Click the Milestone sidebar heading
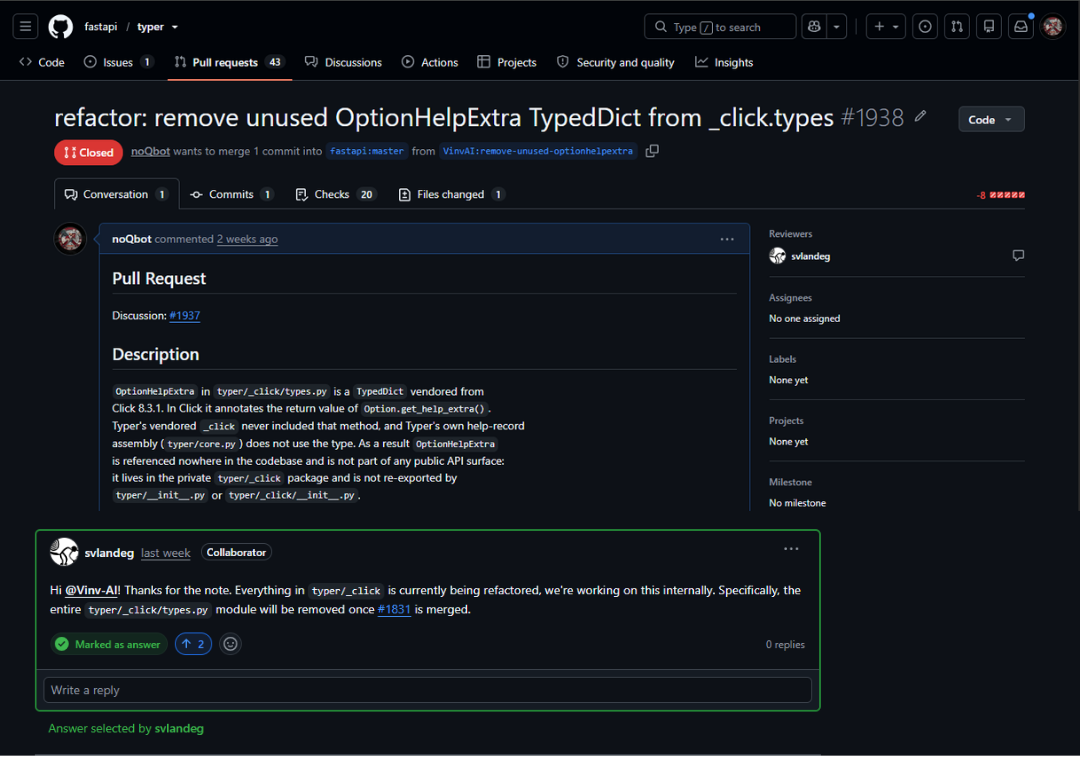 coord(790,482)
